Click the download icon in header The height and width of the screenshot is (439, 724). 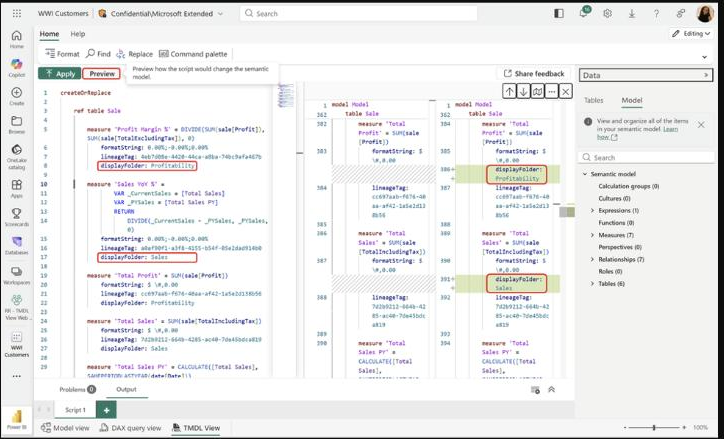point(632,13)
